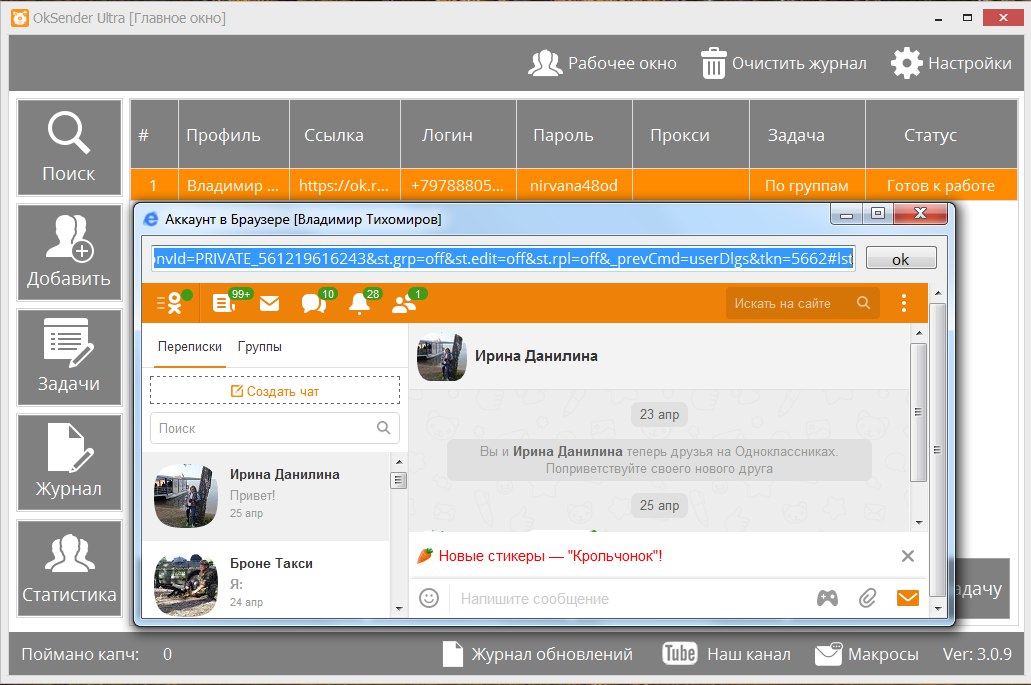
Task: Open the Статистика panel
Action: point(68,568)
